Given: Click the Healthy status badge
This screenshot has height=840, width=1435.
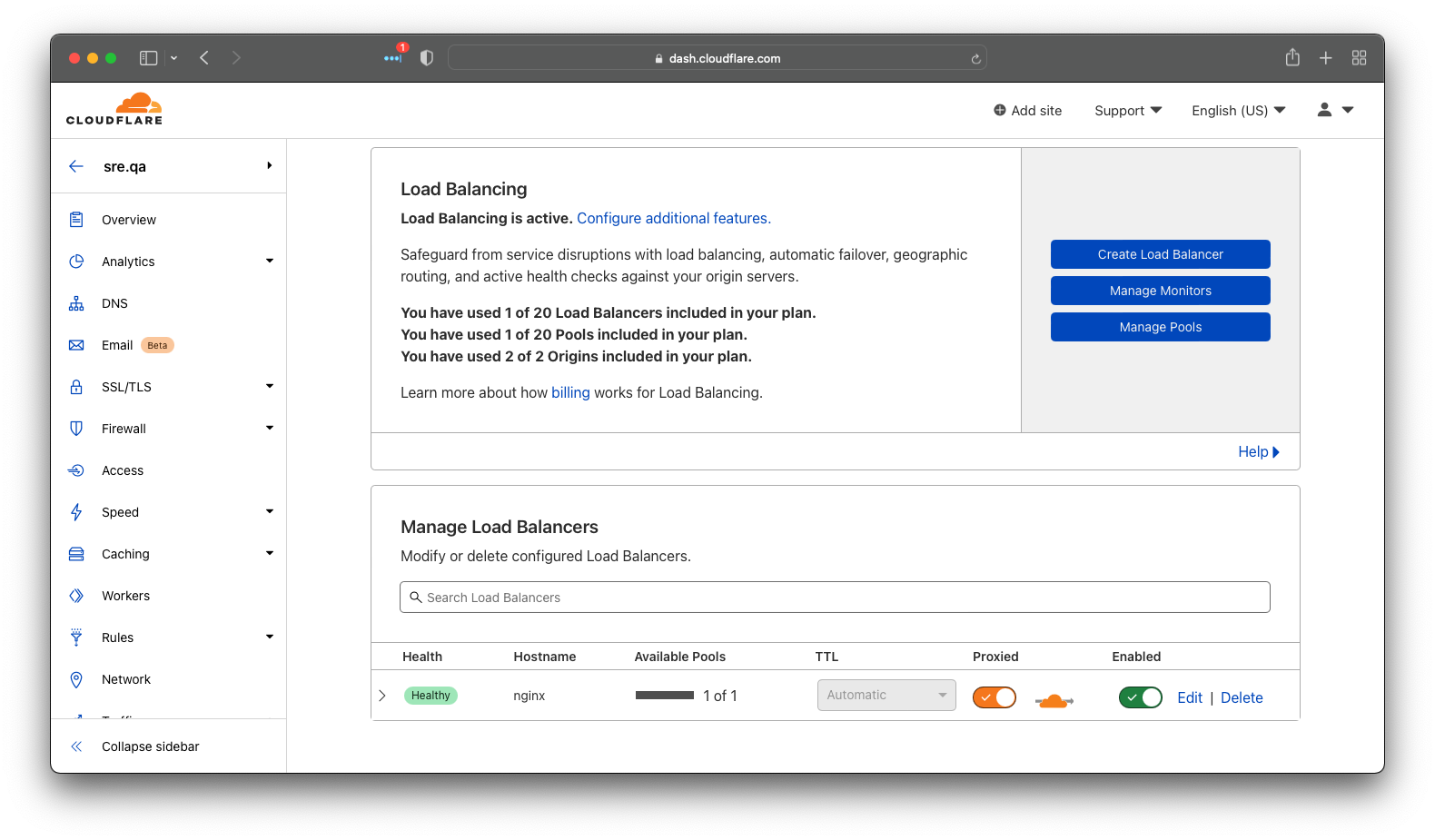Looking at the screenshot, I should 430,696.
